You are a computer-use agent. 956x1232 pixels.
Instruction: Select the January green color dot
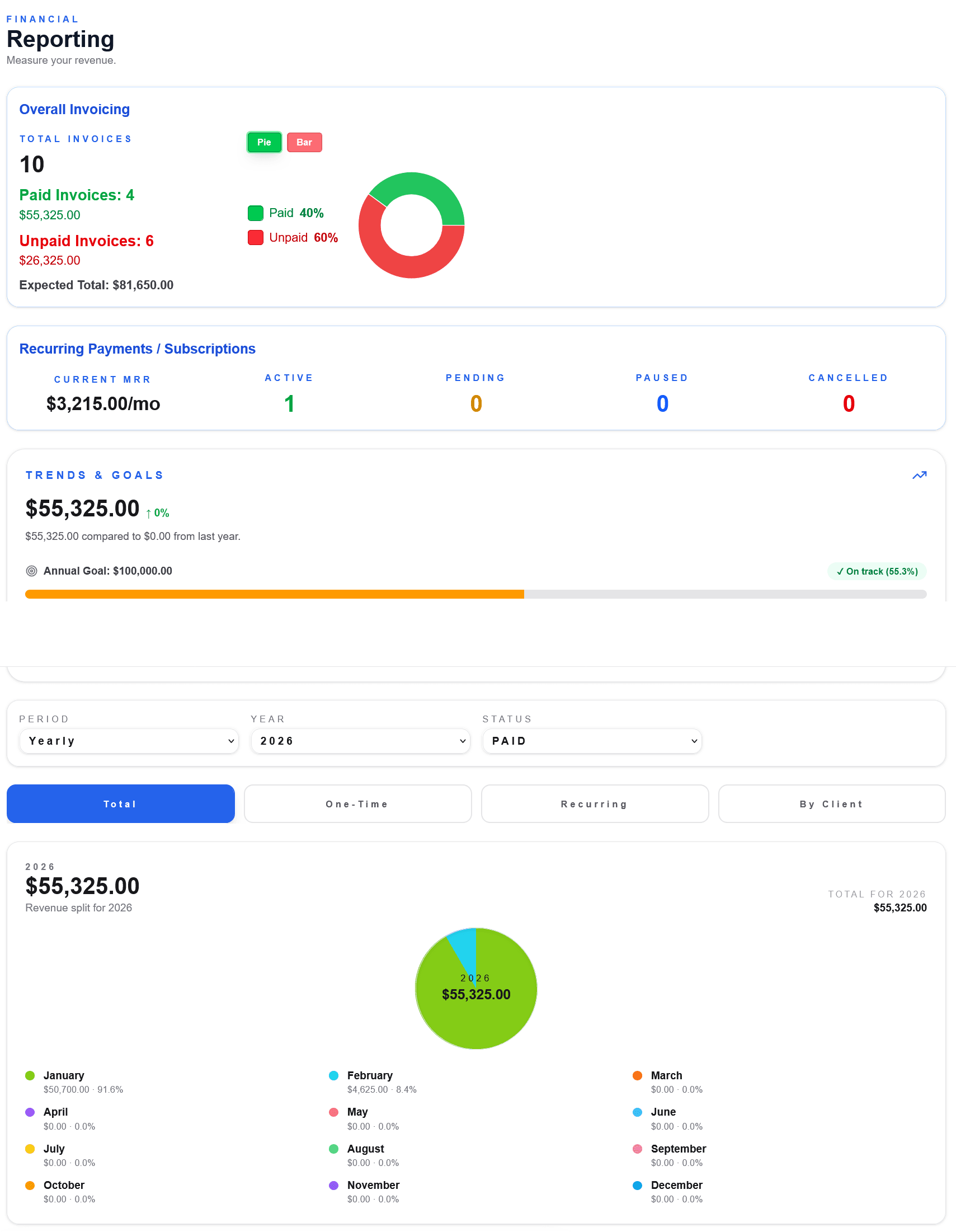click(29, 1075)
